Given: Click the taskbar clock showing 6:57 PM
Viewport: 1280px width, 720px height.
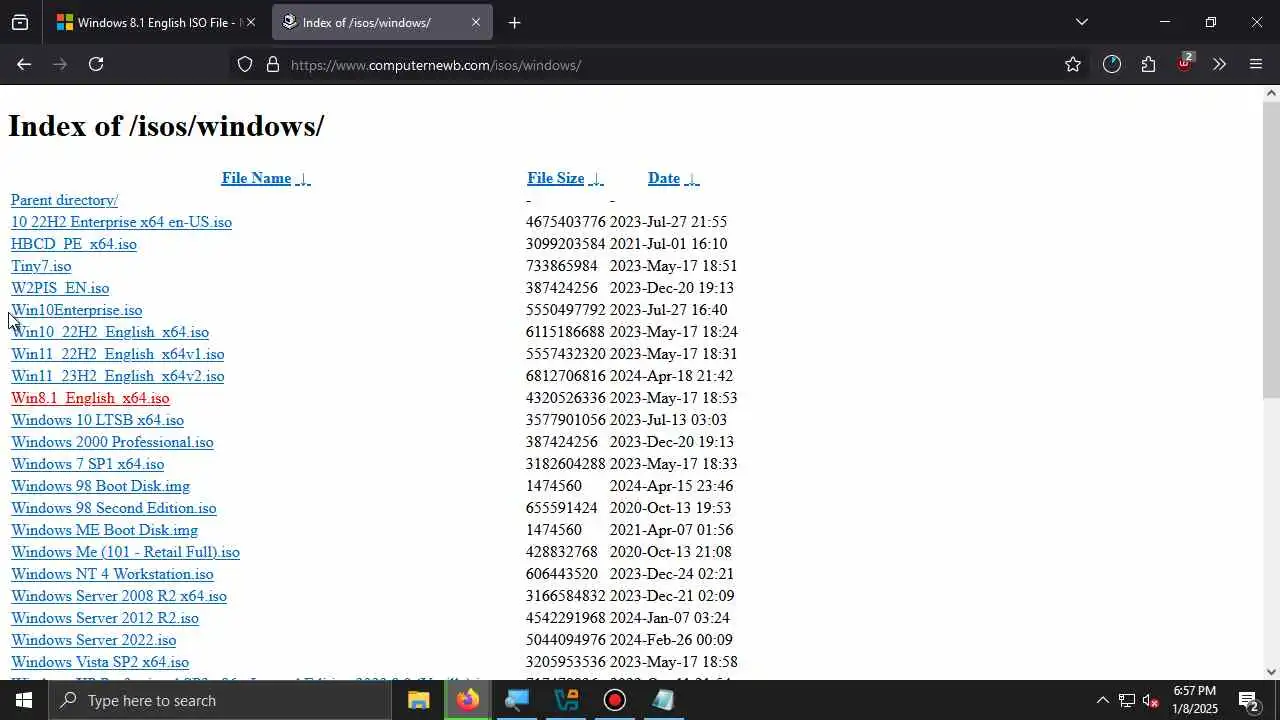Looking at the screenshot, I should 1195,700.
